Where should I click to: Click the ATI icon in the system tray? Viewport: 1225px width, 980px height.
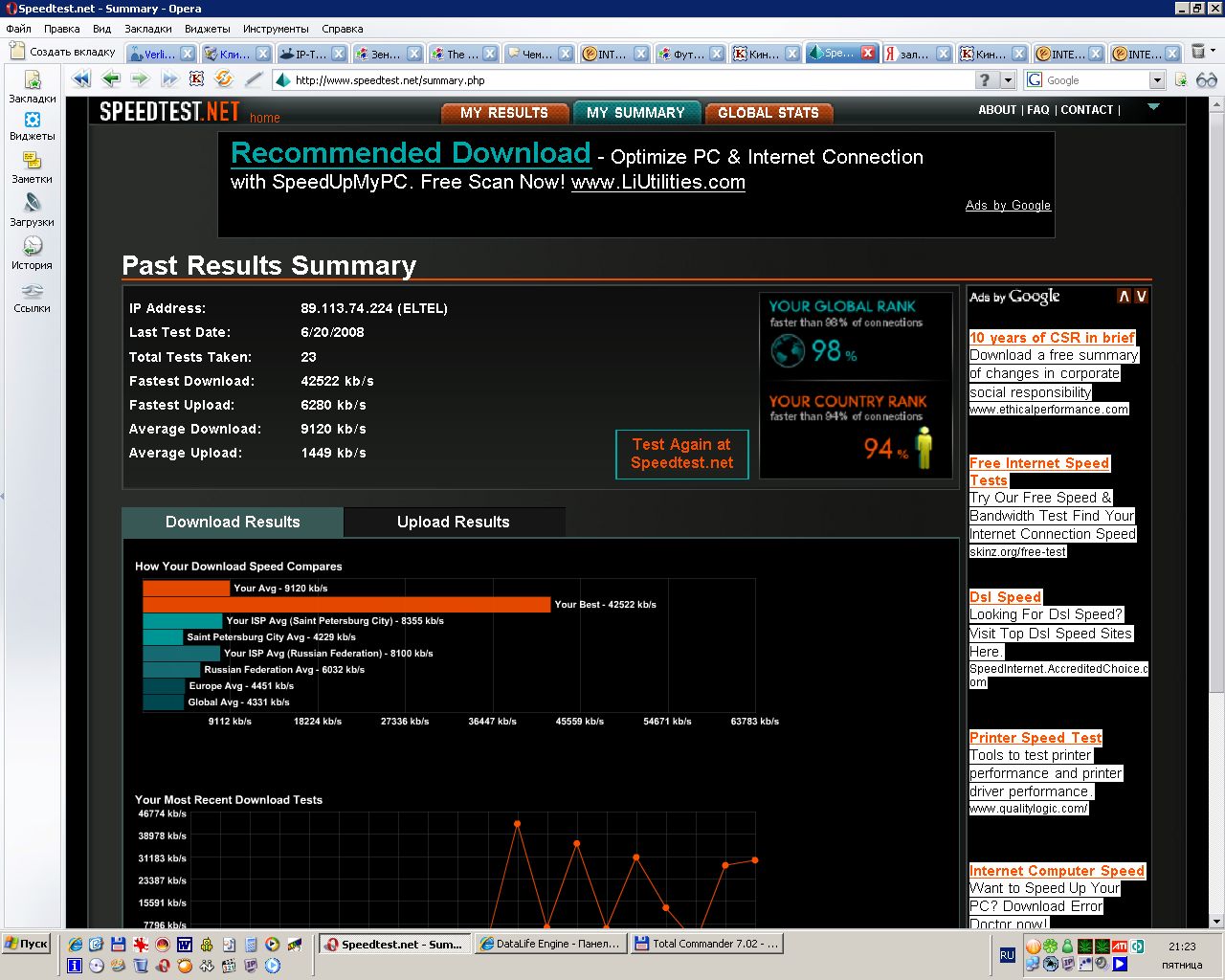(1120, 947)
